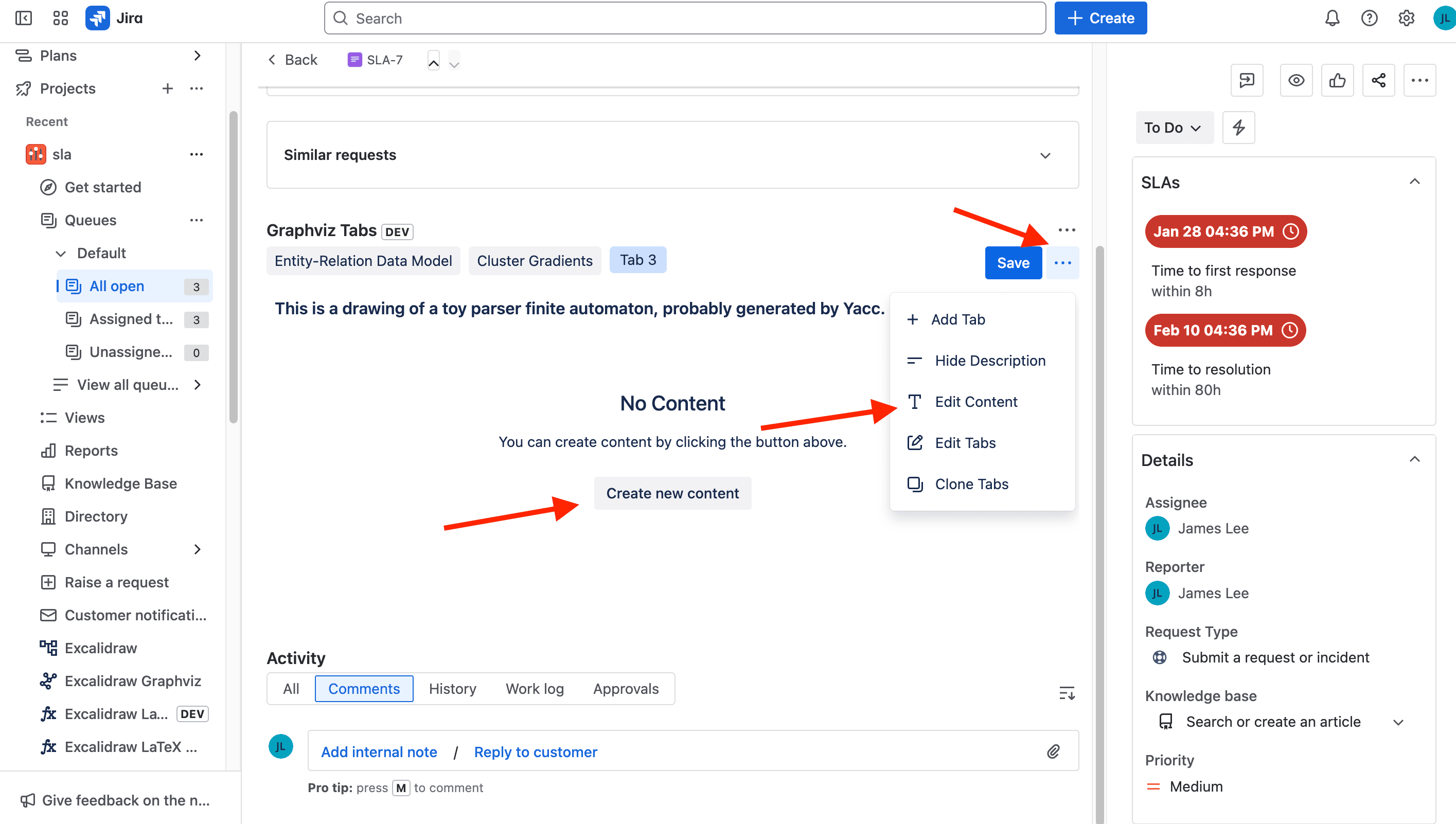Open the JL profile avatar in header
The image size is (1456, 824).
[1444, 18]
